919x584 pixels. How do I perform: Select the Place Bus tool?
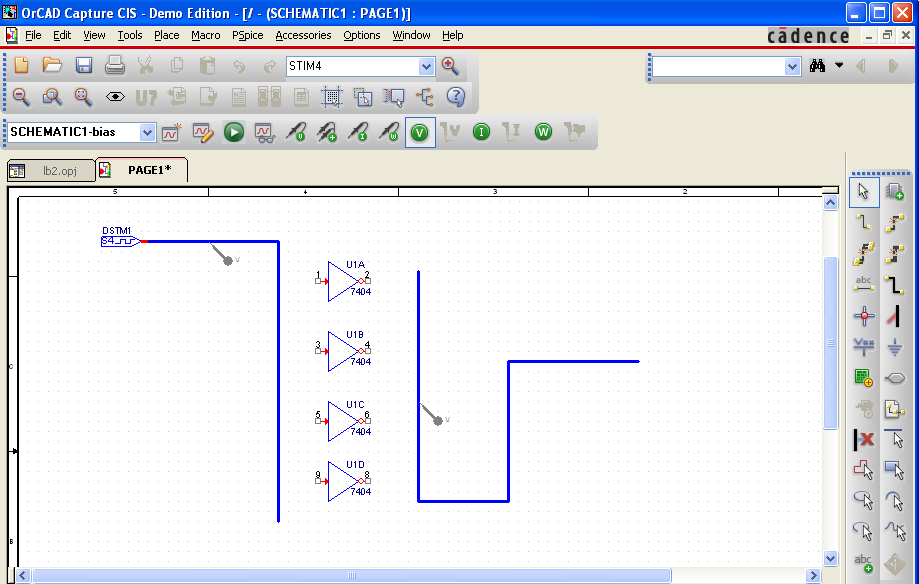894,285
